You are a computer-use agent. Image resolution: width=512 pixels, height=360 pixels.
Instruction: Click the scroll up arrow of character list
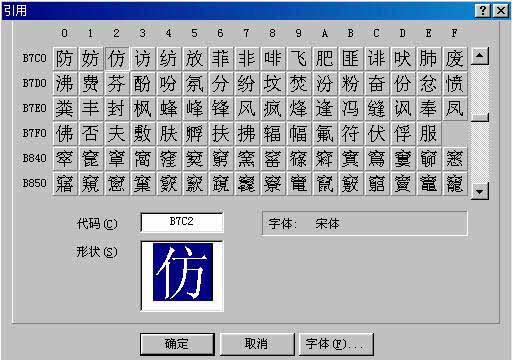pos(480,56)
